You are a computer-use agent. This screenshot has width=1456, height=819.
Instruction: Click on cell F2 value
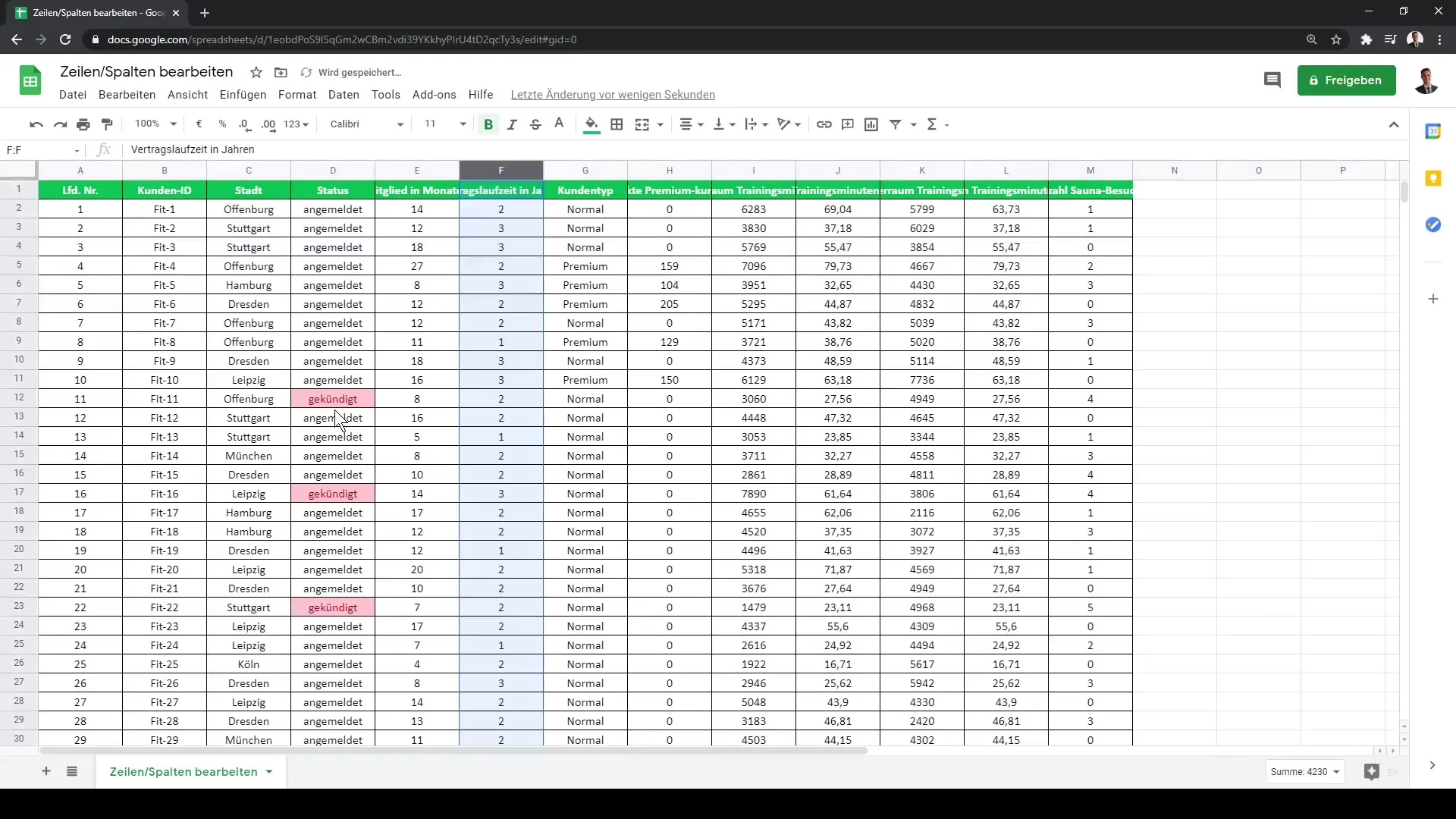click(x=500, y=209)
